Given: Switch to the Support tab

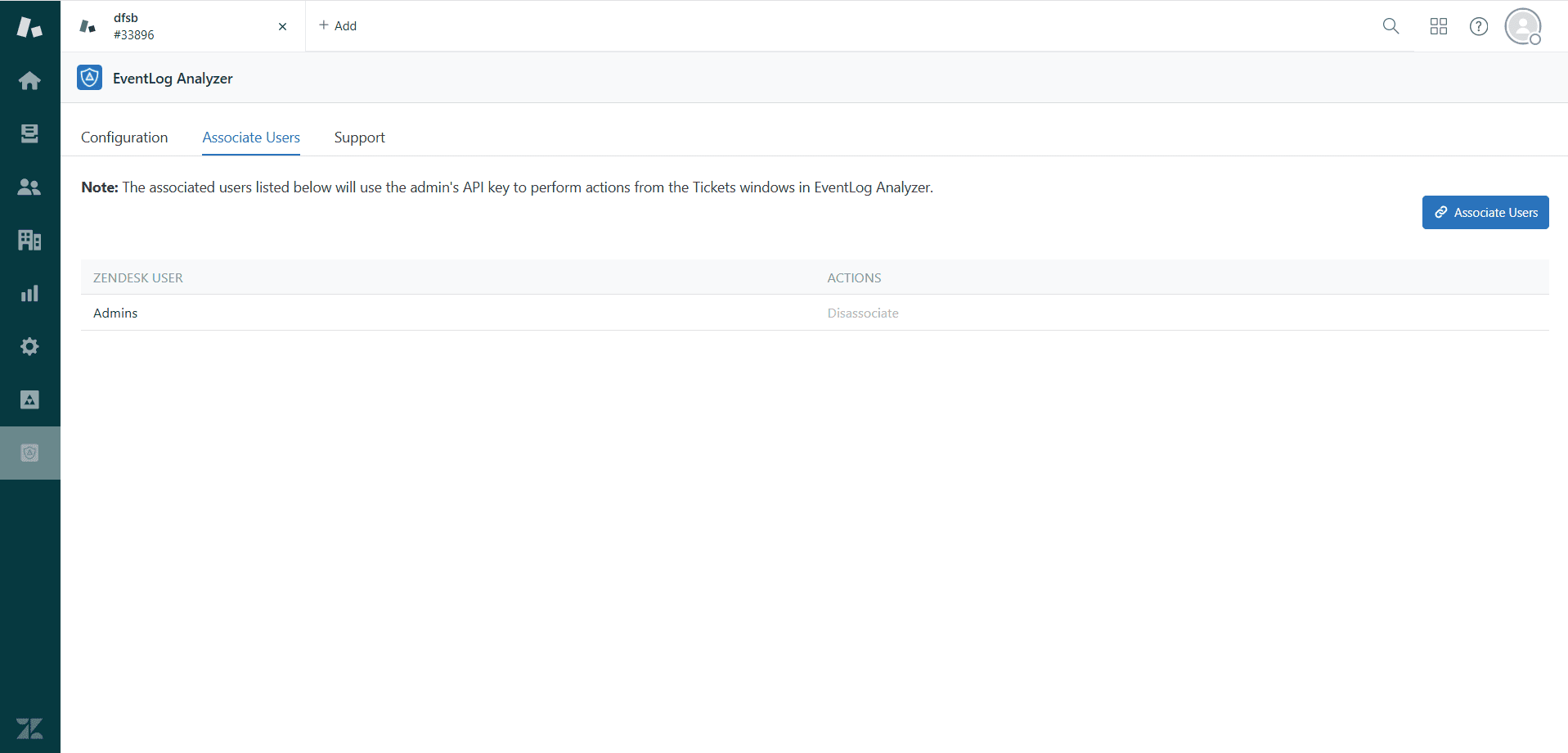Looking at the screenshot, I should point(359,137).
